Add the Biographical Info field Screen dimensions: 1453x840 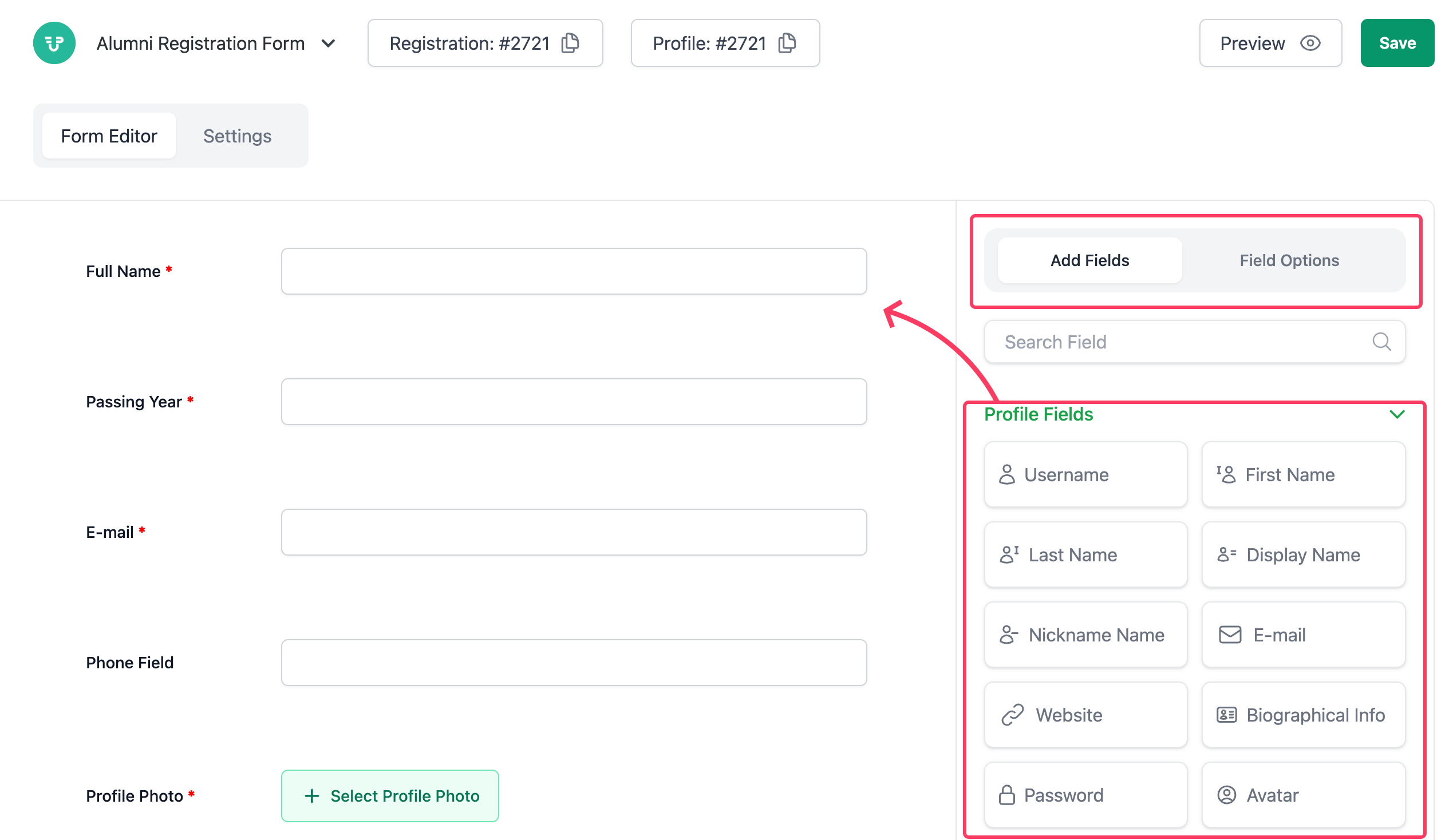pyautogui.click(x=1303, y=715)
